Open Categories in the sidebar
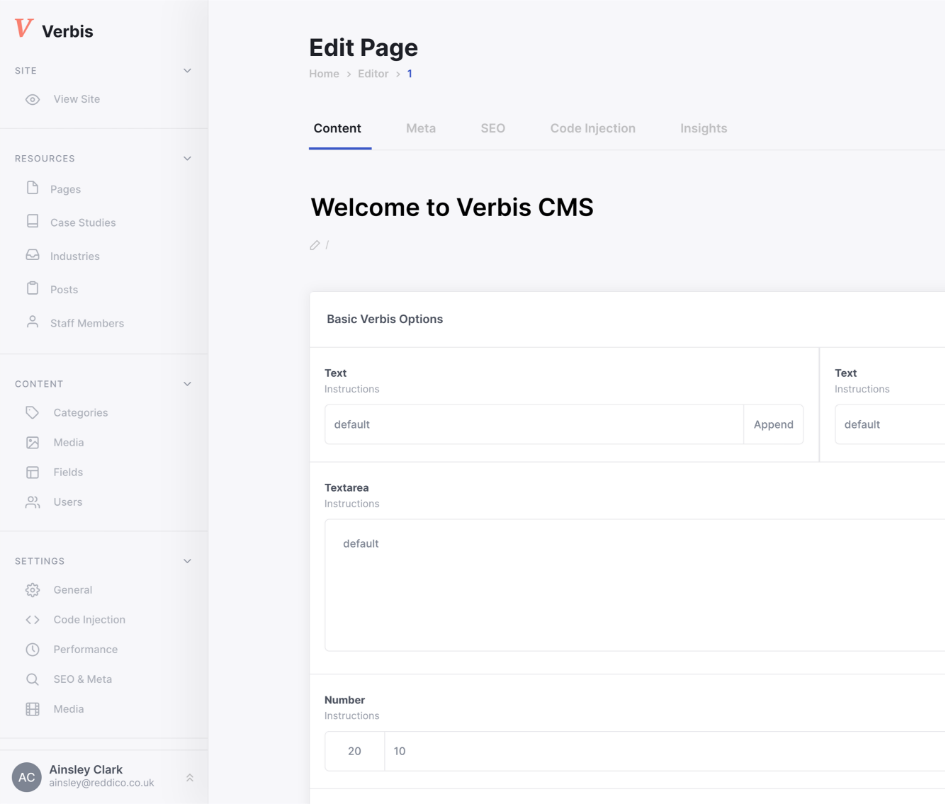945x804 pixels. 81,413
